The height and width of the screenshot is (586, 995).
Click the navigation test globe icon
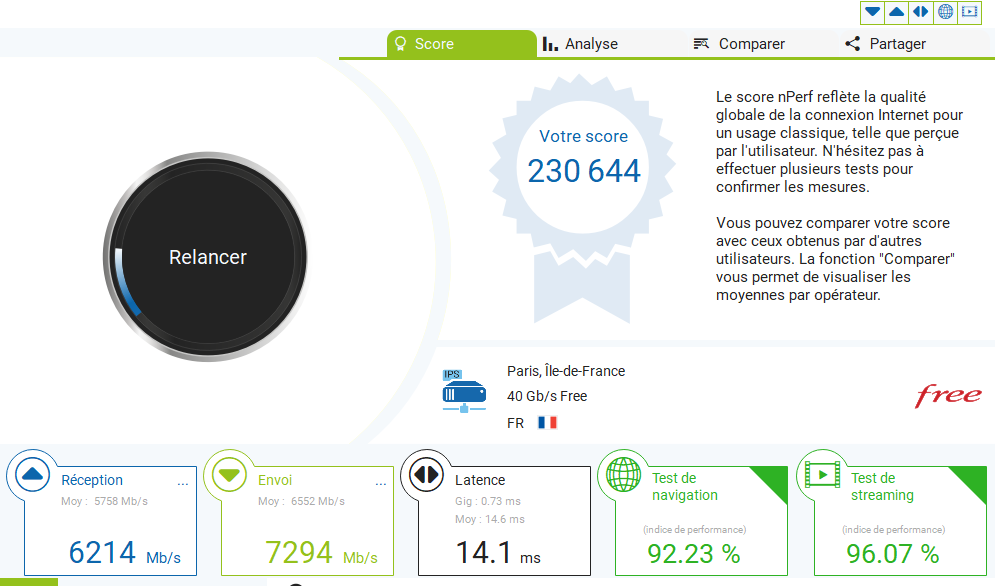pyautogui.click(x=623, y=474)
